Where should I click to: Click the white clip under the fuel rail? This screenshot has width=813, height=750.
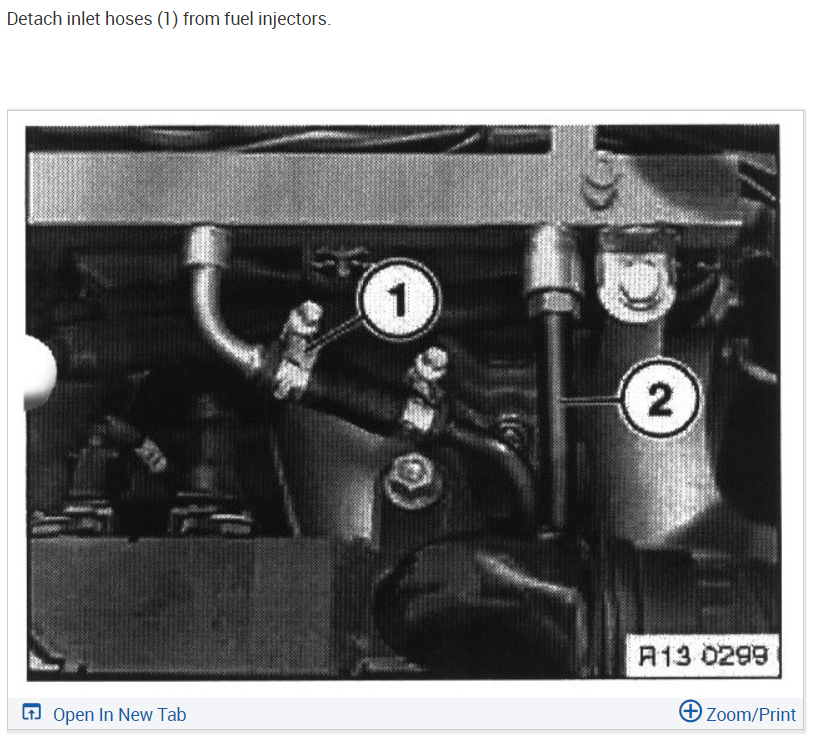tap(637, 278)
